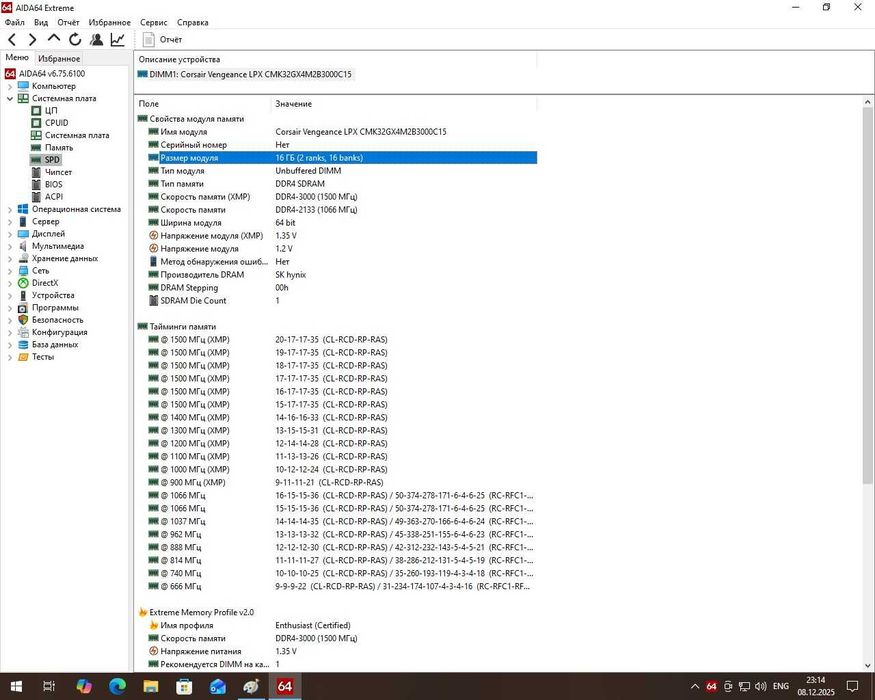Click the Устройства tree icon
This screenshot has width=875, height=700.
pyautogui.click(x=23, y=295)
